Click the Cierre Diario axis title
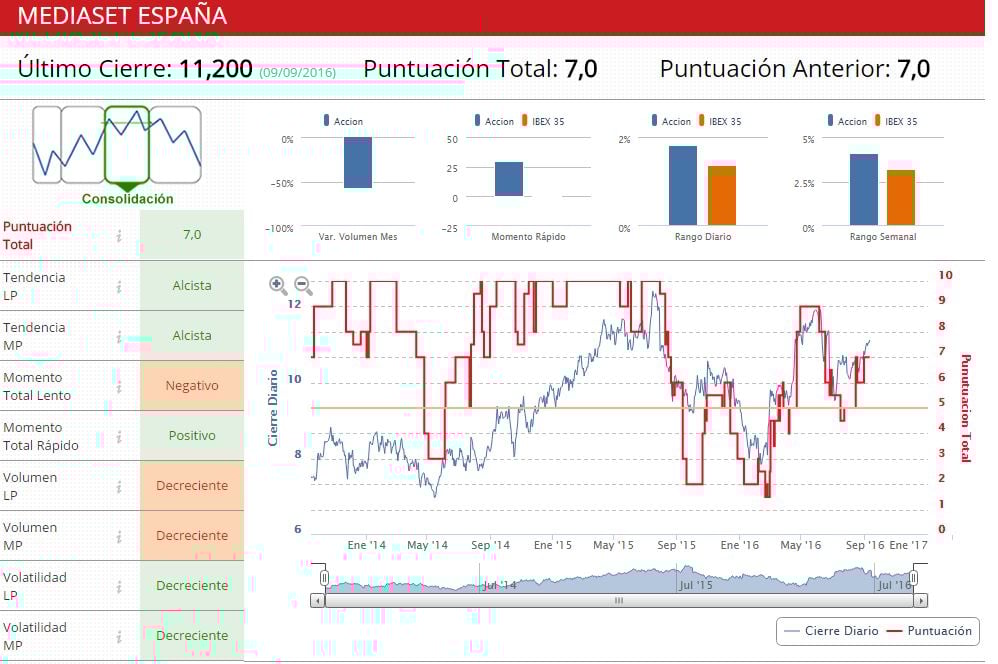 (x=273, y=407)
